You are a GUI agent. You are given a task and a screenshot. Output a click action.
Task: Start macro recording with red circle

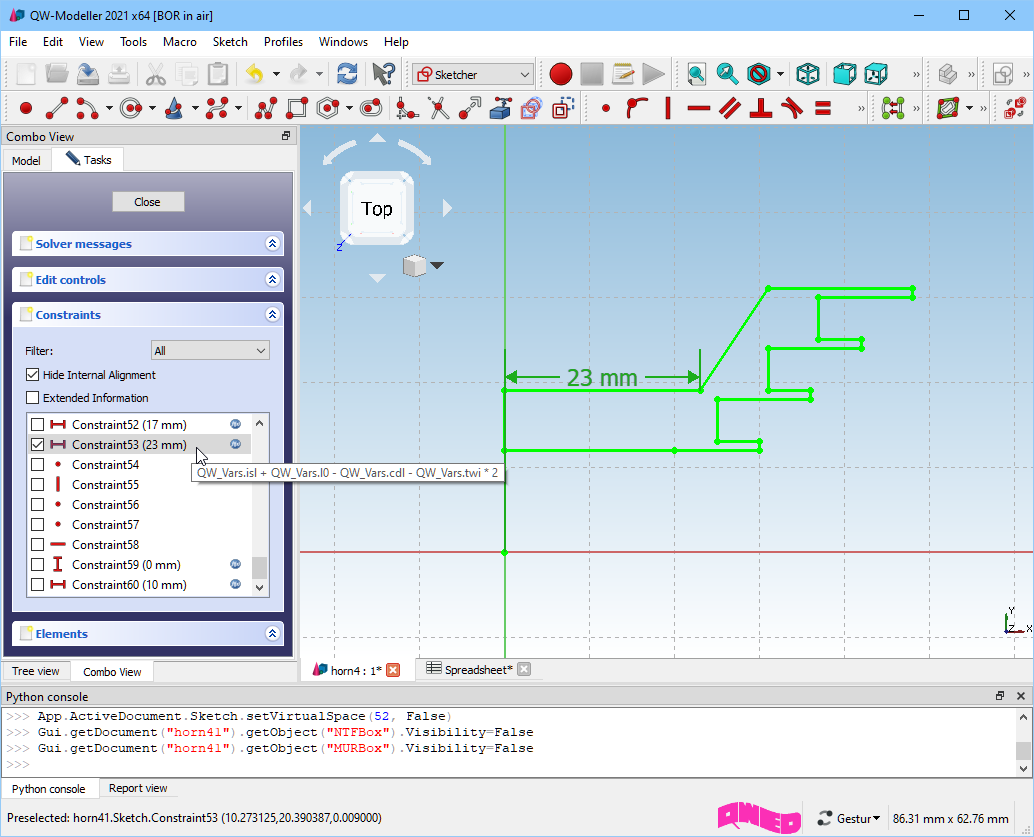click(561, 74)
